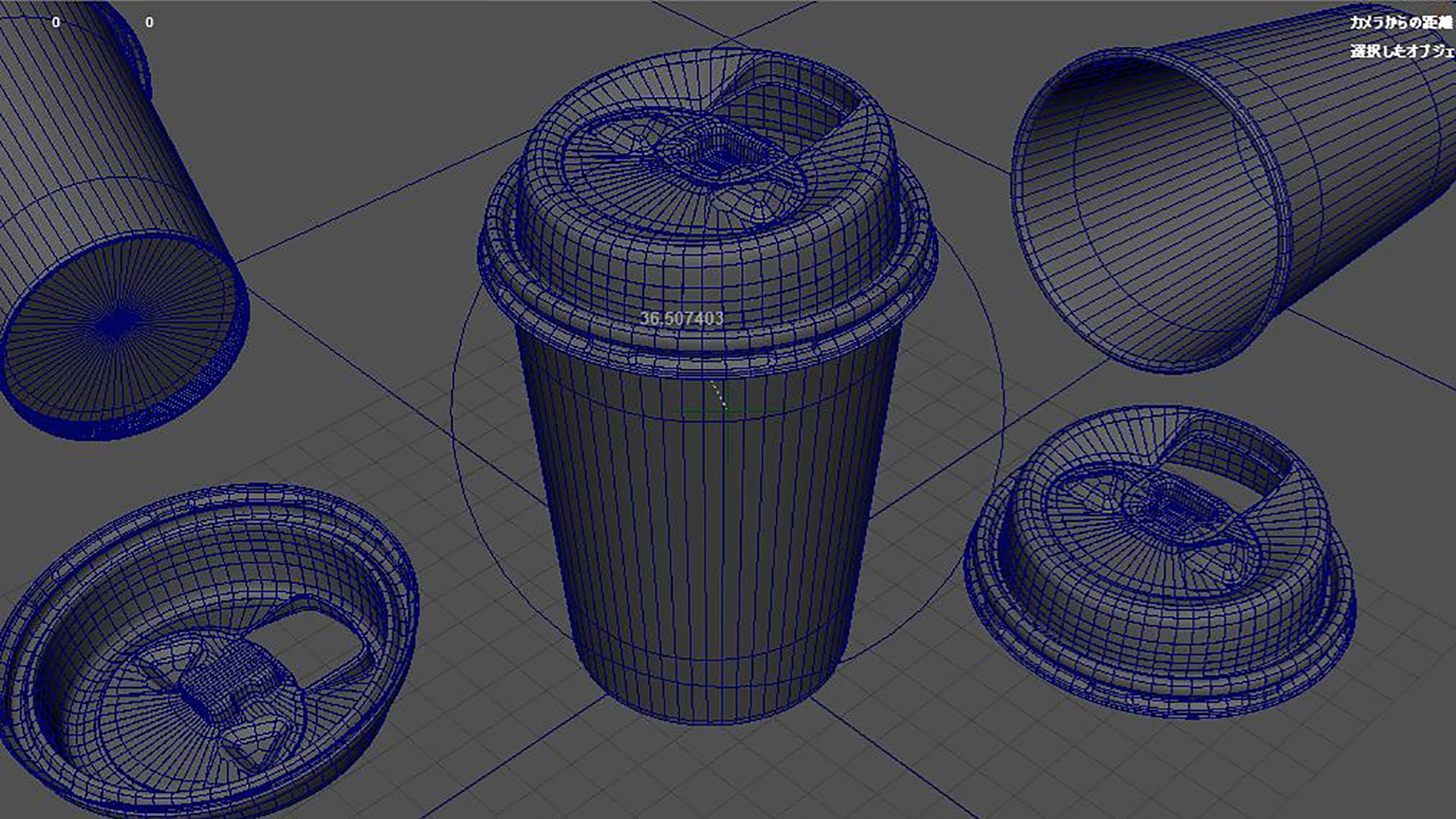Click the 36.507403 distance readout

tap(682, 318)
